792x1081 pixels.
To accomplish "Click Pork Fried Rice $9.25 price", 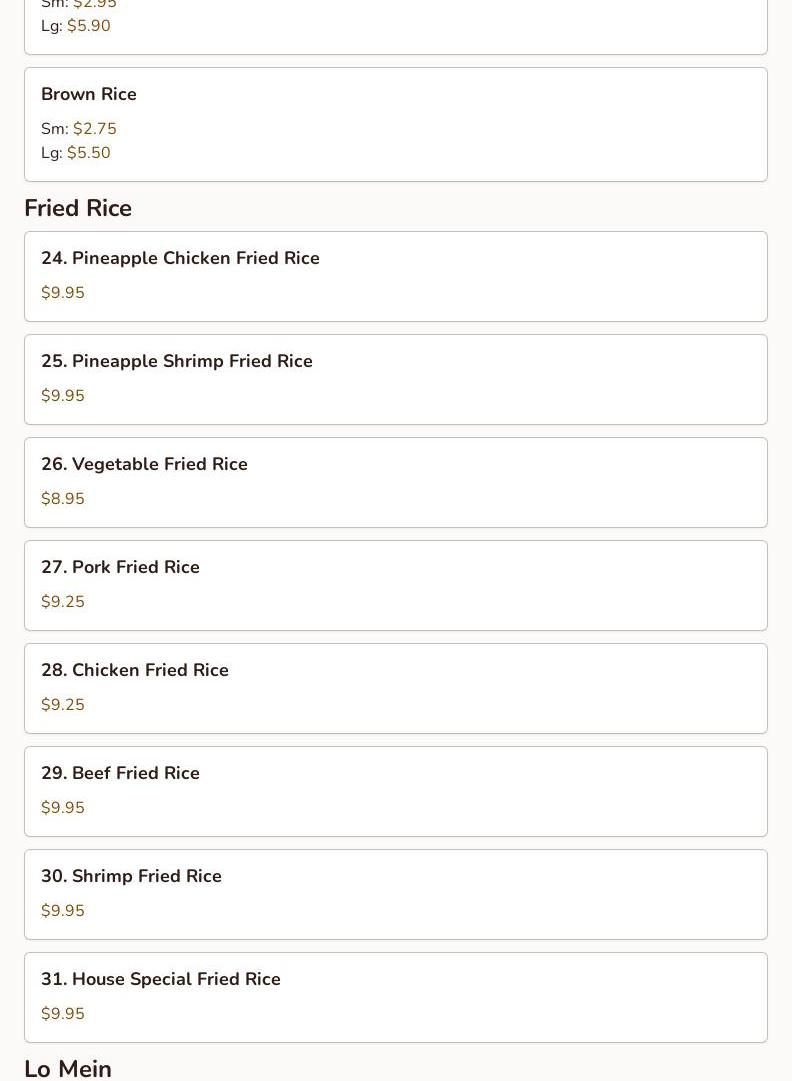I will click(x=63, y=602).
